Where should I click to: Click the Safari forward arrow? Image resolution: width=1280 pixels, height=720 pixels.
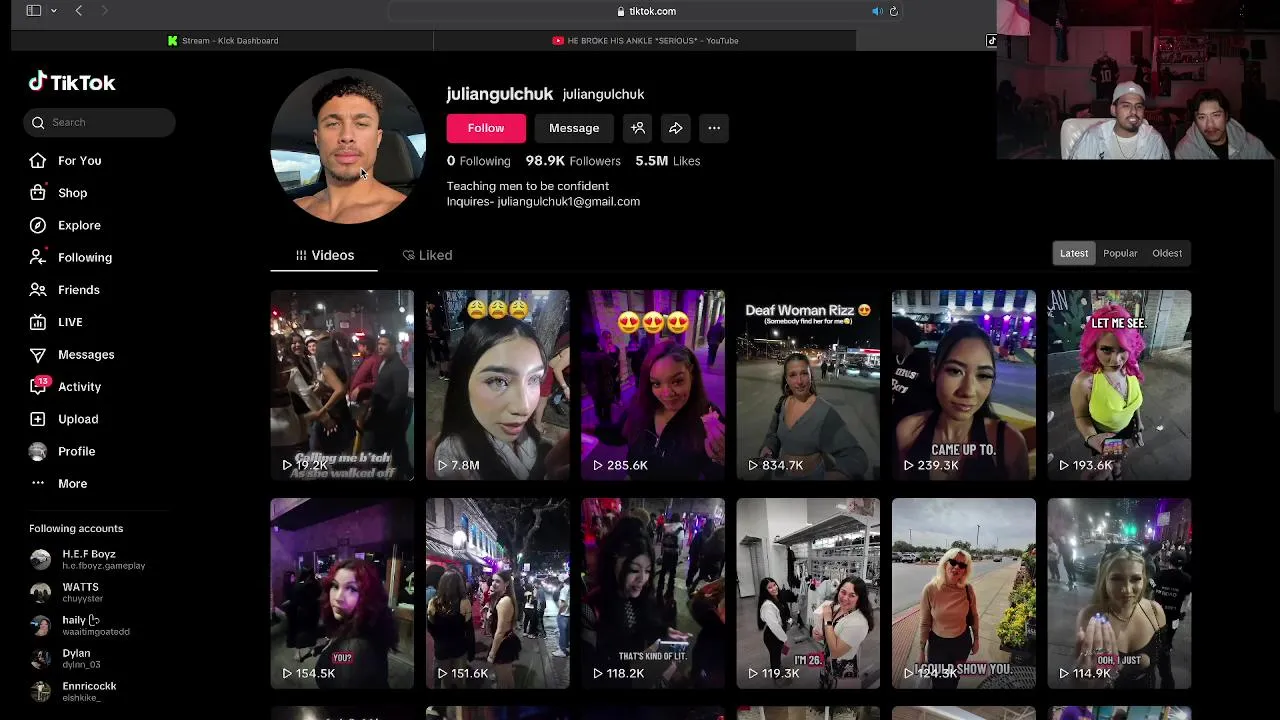(x=104, y=11)
